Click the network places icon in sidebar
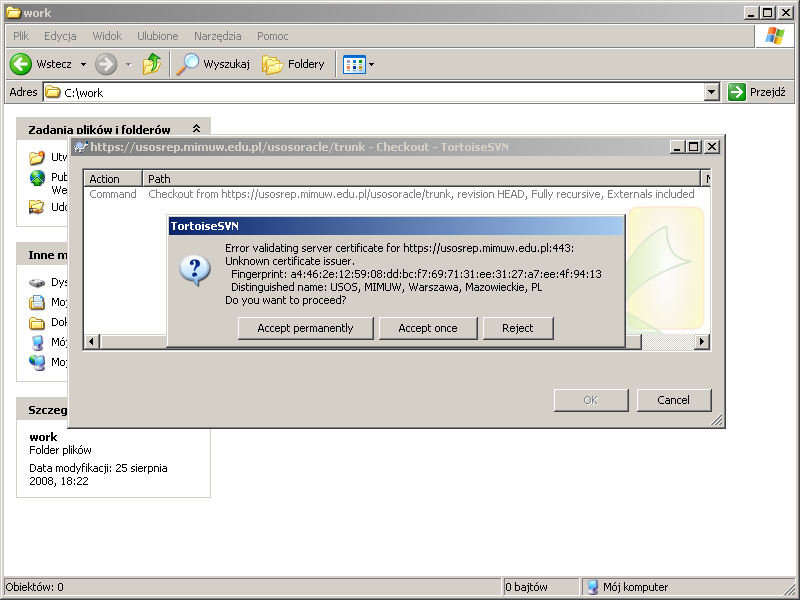The width and height of the screenshot is (800, 600). click(x=37, y=362)
